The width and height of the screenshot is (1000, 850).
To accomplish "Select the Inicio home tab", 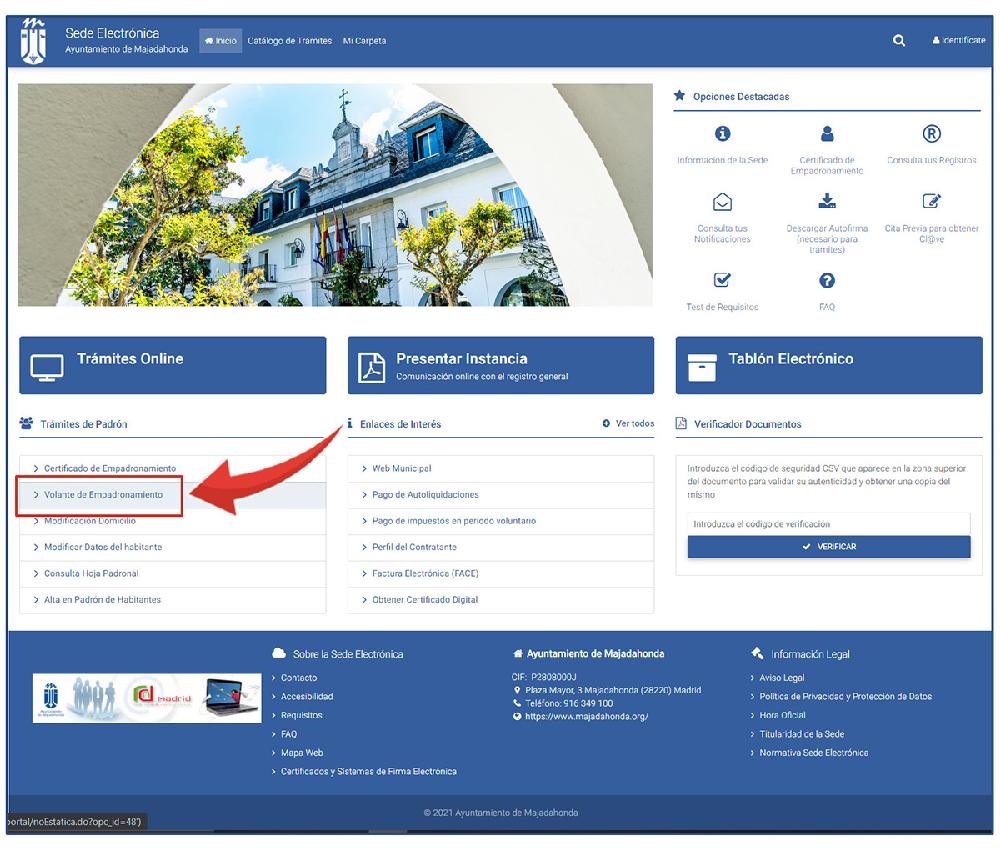I will [220, 41].
